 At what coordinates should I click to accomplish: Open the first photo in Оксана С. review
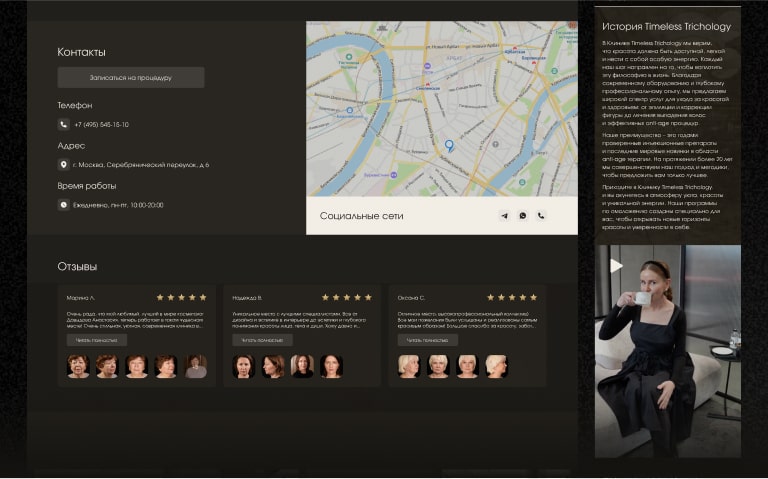coord(409,366)
